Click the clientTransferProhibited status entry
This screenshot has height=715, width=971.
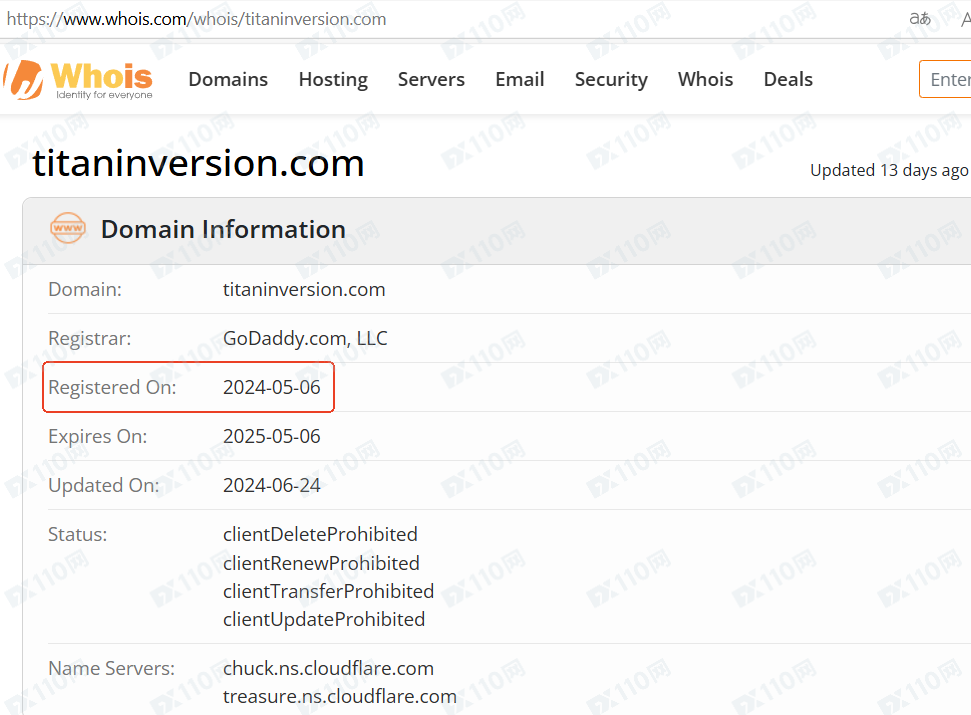point(328,591)
